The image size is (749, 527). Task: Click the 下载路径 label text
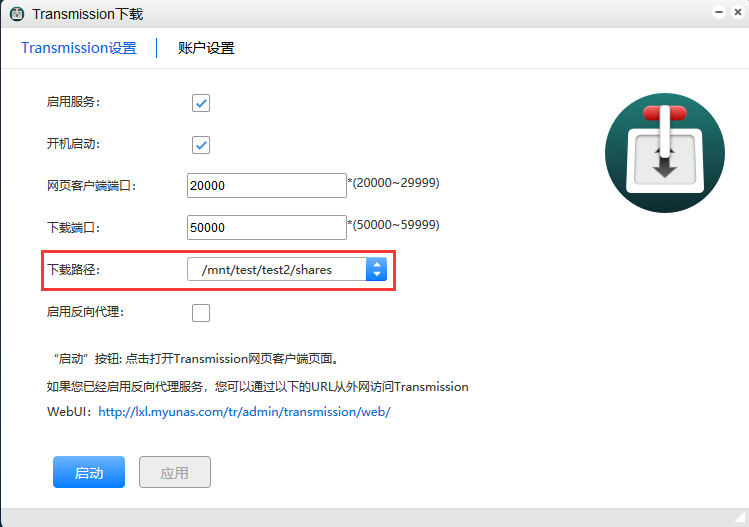click(x=74, y=269)
